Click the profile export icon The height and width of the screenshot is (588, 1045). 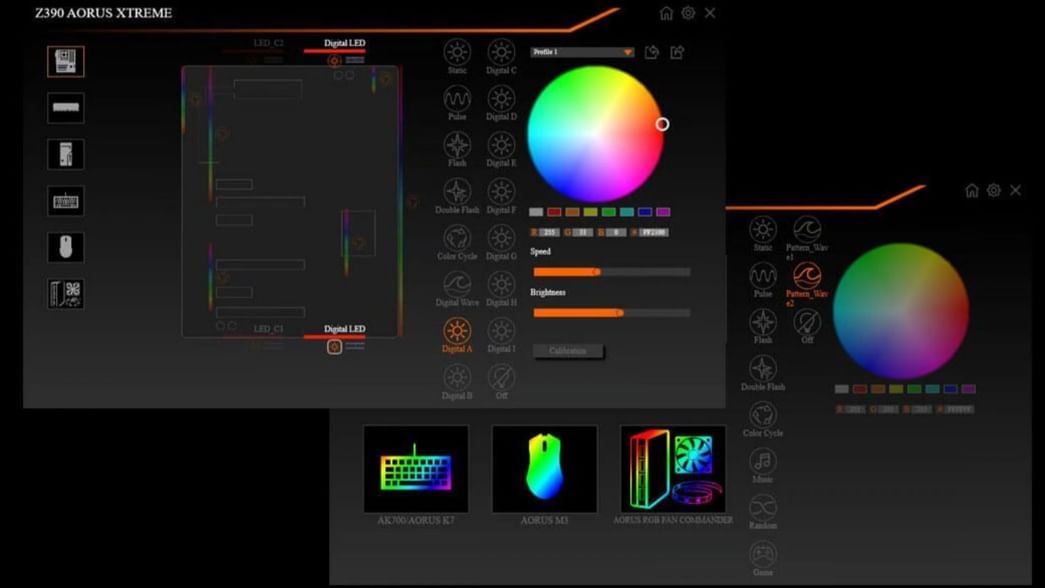pos(677,52)
